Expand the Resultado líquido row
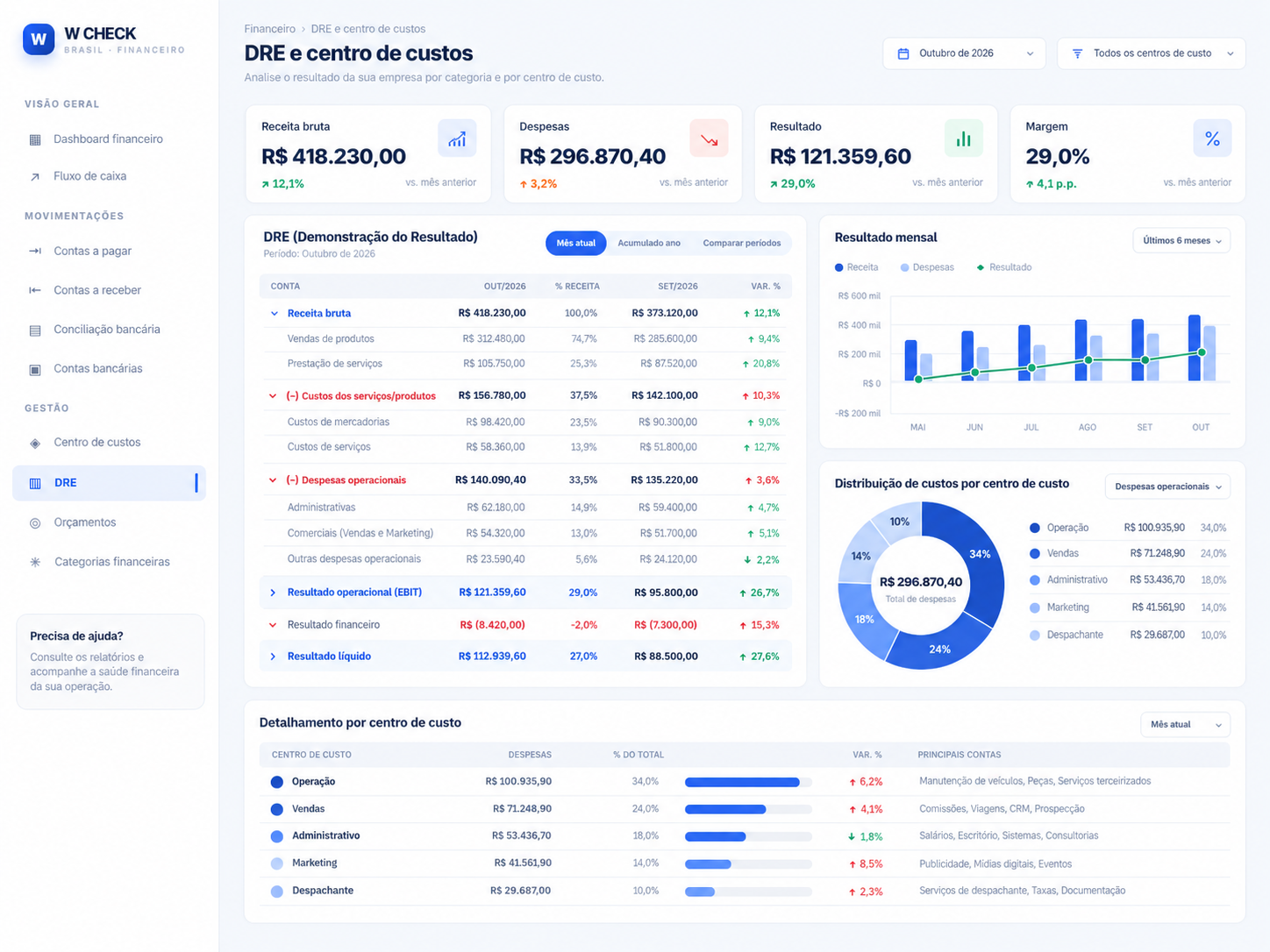 (273, 657)
